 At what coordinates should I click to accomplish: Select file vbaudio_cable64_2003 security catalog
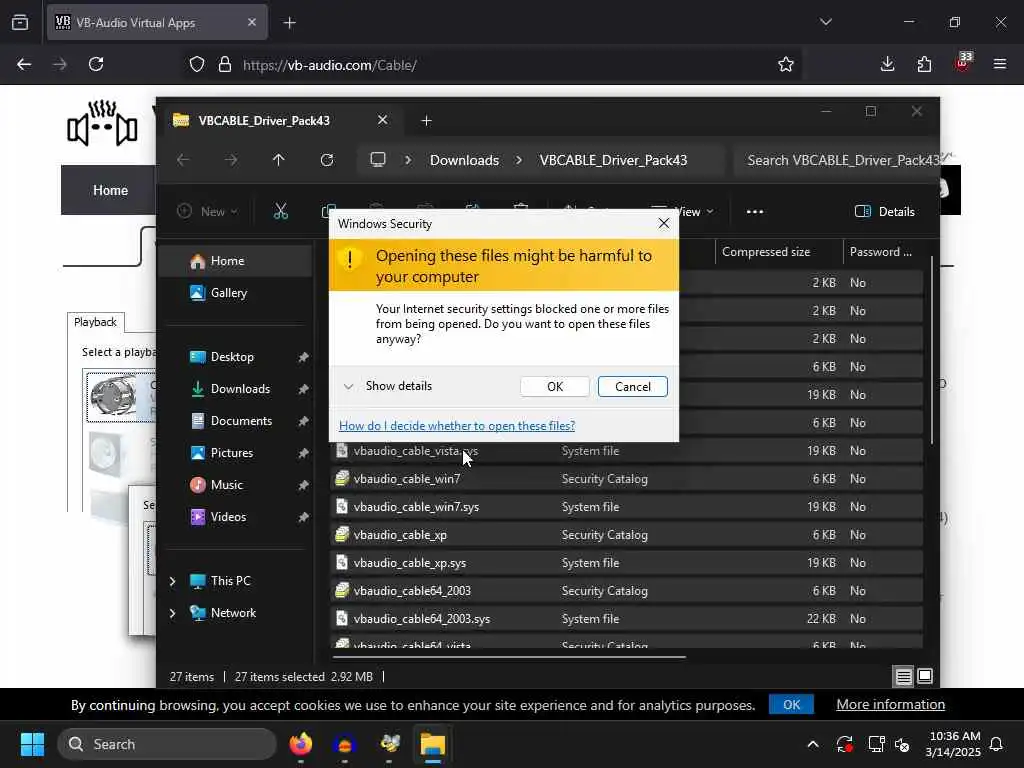[x=626, y=590]
